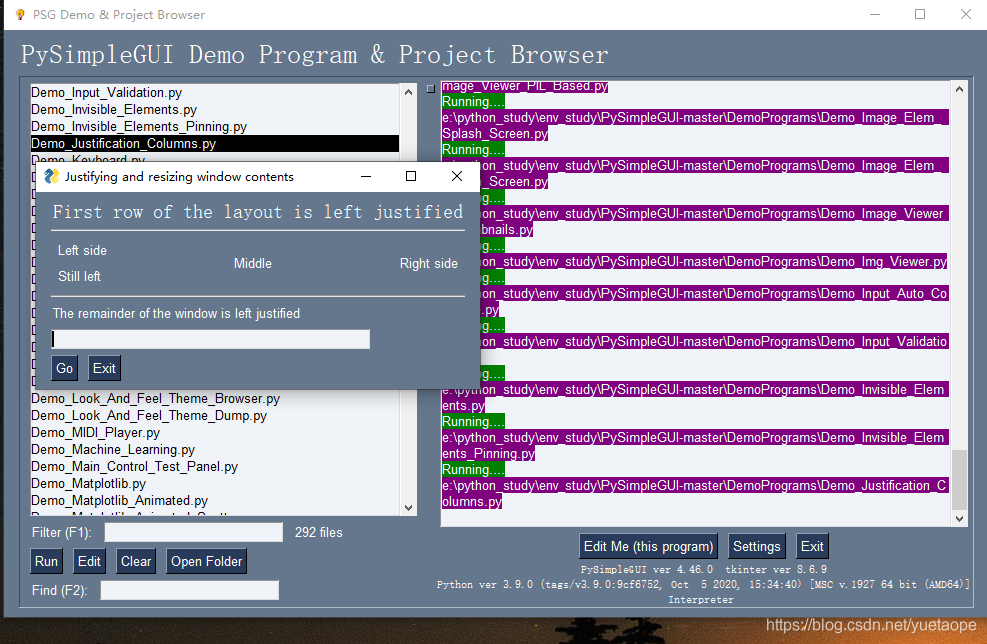Image resolution: width=987 pixels, height=644 pixels.
Task: Click the text input in the Justifying window
Action: [210, 339]
